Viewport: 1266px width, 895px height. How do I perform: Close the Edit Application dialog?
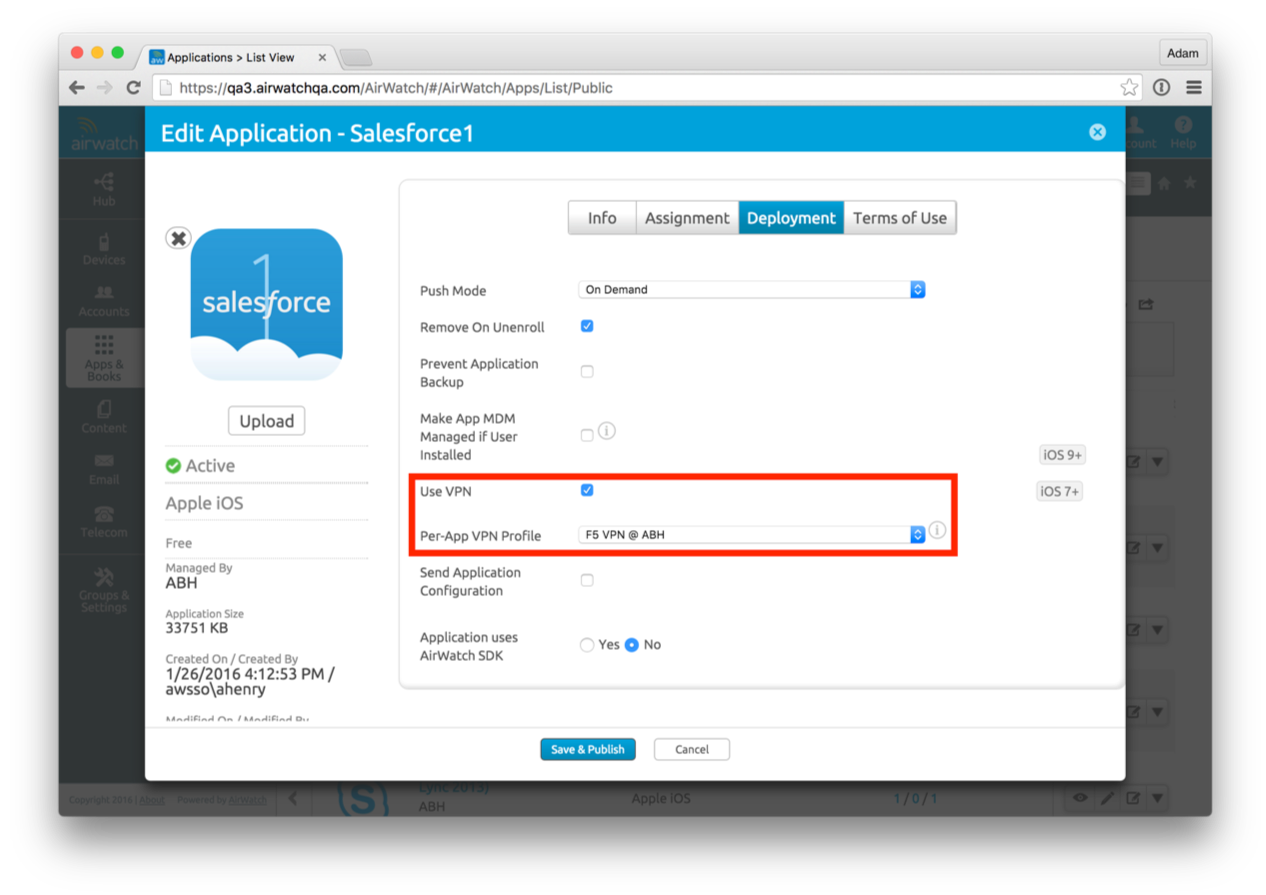[1097, 132]
